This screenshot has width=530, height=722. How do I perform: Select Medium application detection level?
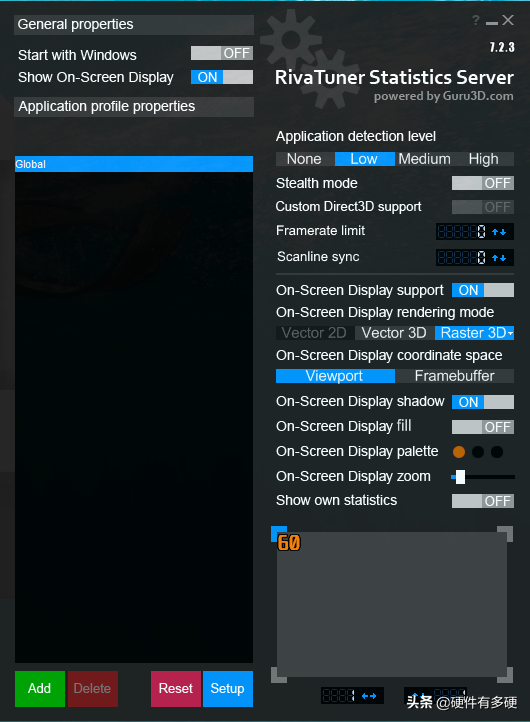click(424, 159)
